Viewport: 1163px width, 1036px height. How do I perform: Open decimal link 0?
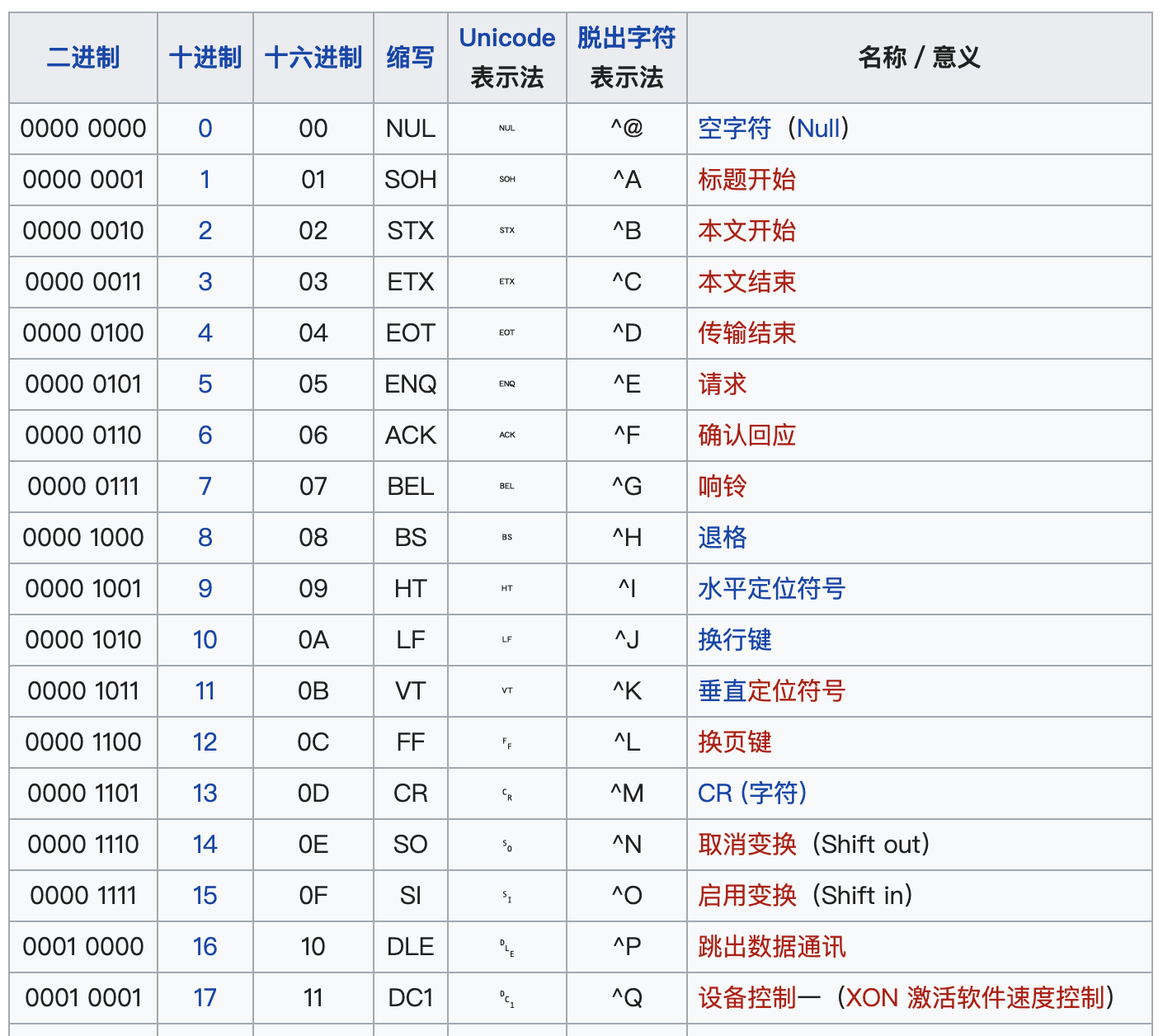pyautogui.click(x=205, y=129)
